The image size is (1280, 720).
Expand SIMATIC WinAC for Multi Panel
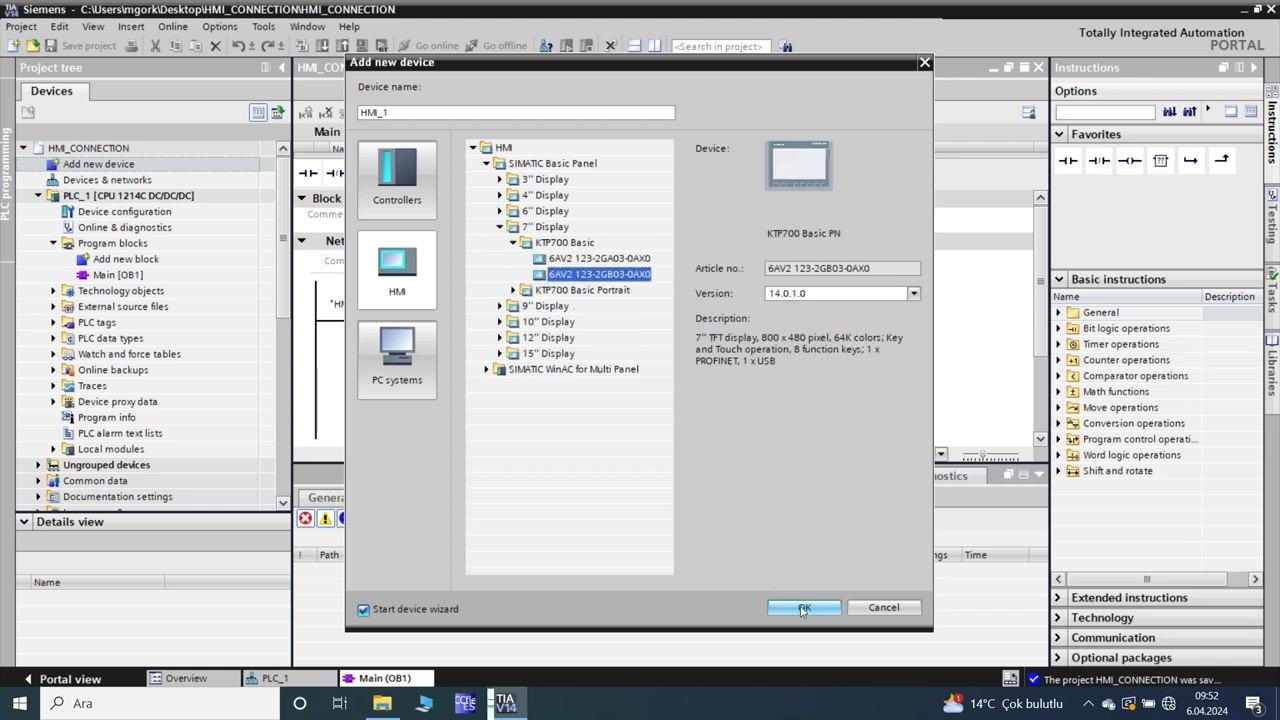tap(487, 369)
